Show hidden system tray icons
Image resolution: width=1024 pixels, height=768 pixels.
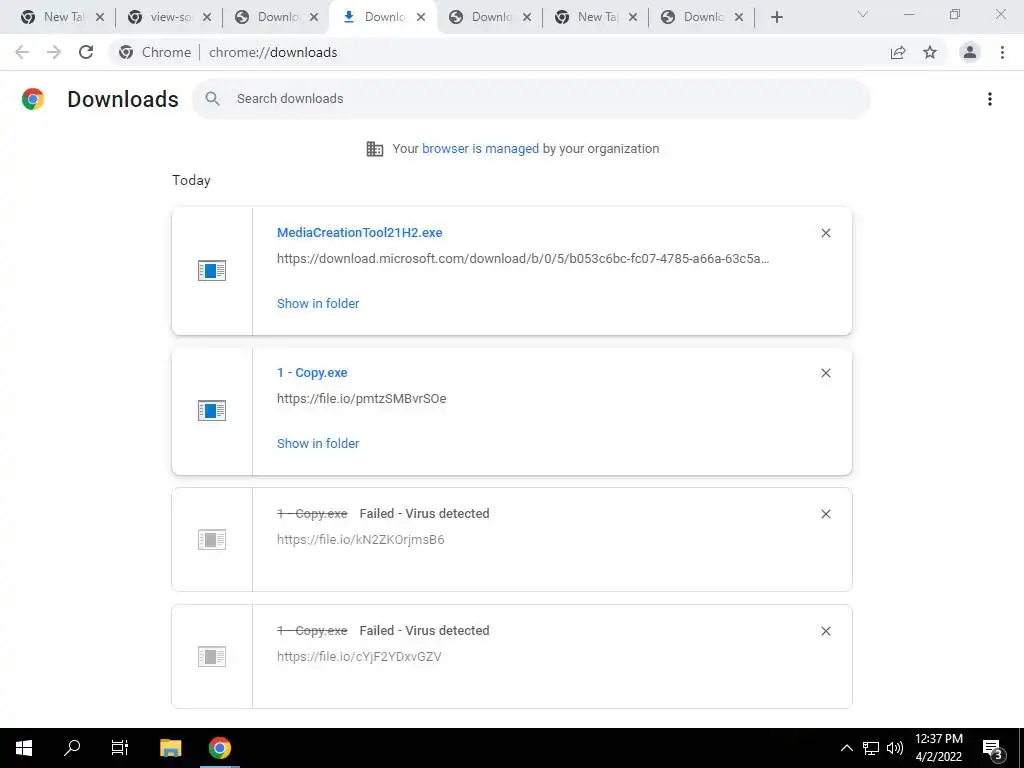[x=846, y=748]
